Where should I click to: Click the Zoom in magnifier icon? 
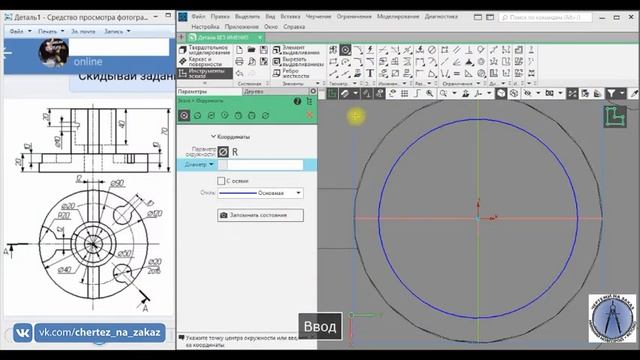coord(430,93)
